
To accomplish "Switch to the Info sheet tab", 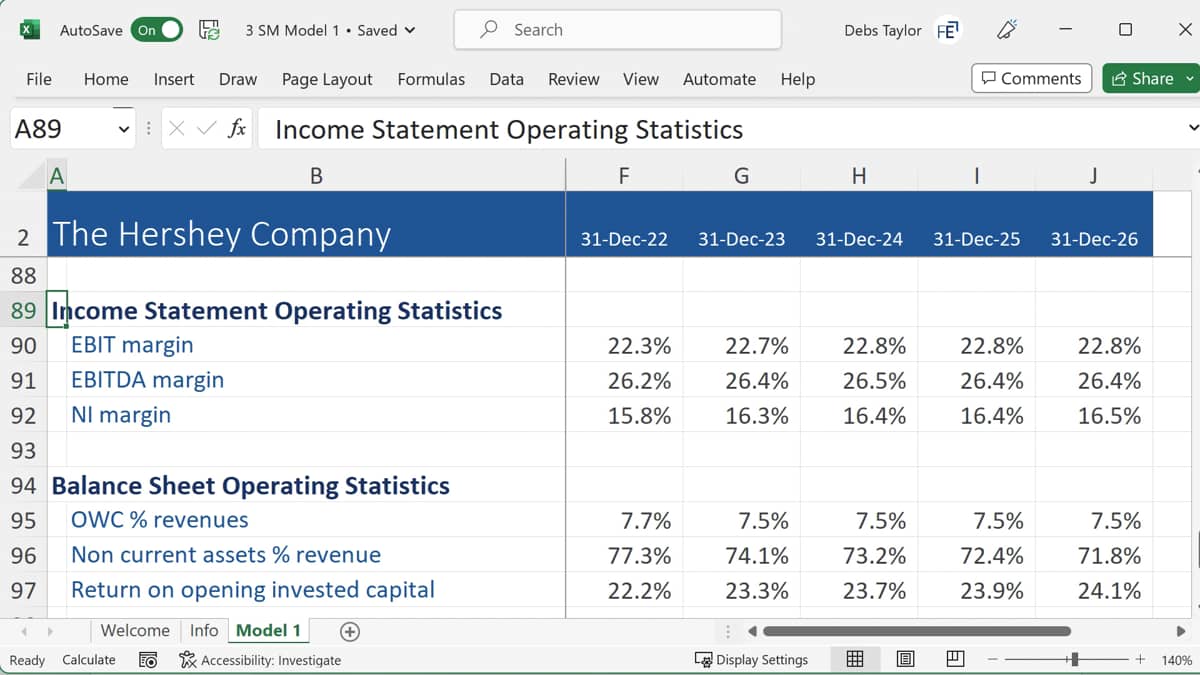I will [x=204, y=630].
